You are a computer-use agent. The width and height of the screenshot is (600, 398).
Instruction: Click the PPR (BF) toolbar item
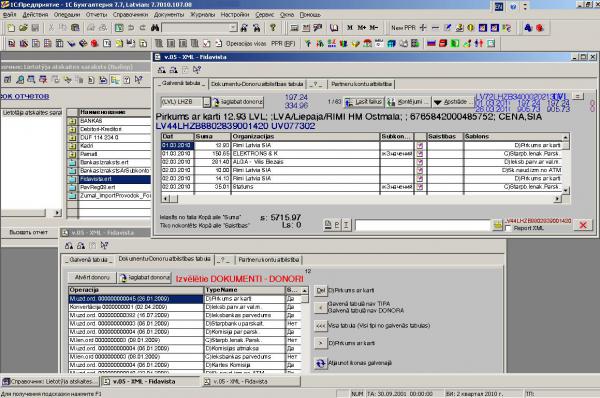[x=283, y=44]
